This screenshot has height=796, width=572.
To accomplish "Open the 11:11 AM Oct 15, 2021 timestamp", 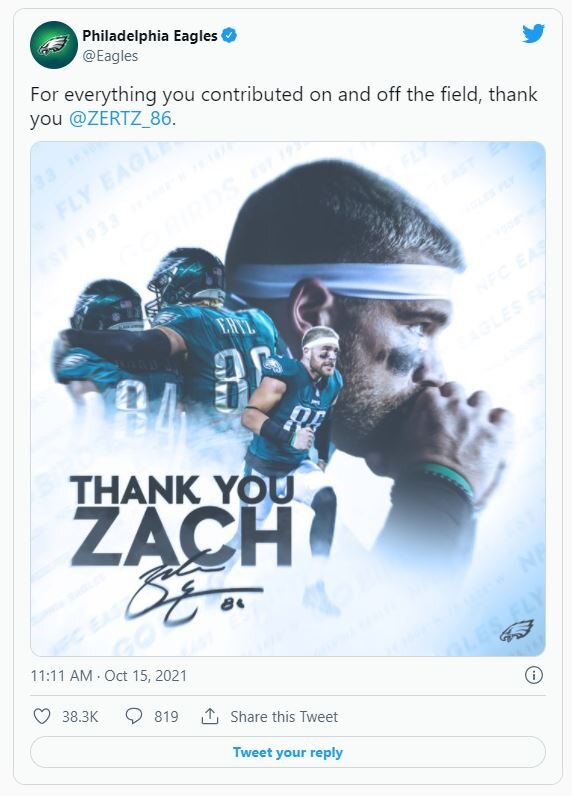I will tap(109, 676).
